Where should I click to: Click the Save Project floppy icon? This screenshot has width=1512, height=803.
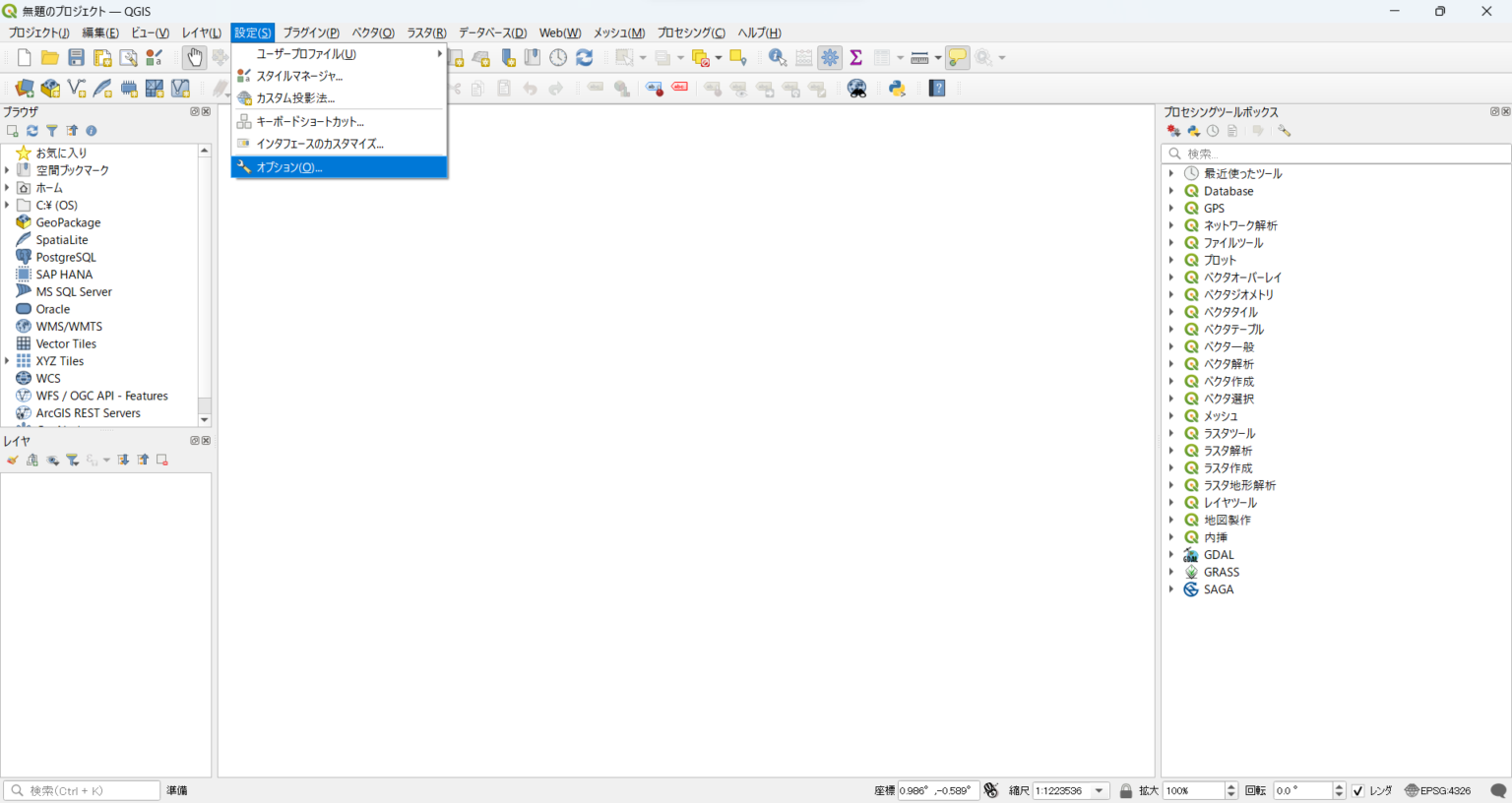click(76, 58)
